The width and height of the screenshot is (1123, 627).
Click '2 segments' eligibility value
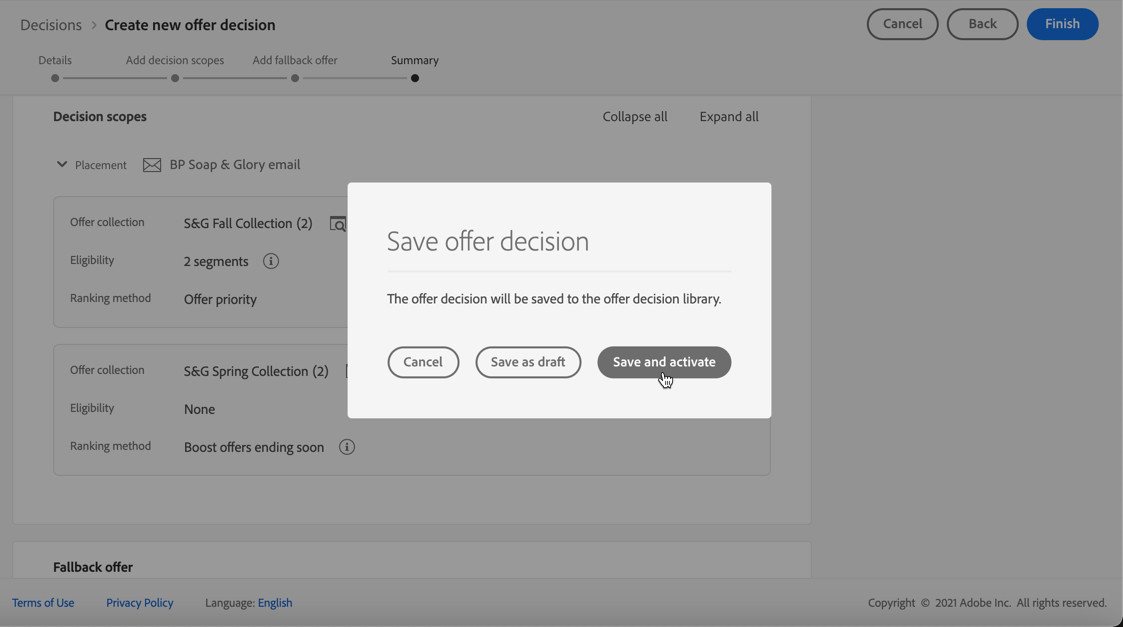tap(216, 262)
